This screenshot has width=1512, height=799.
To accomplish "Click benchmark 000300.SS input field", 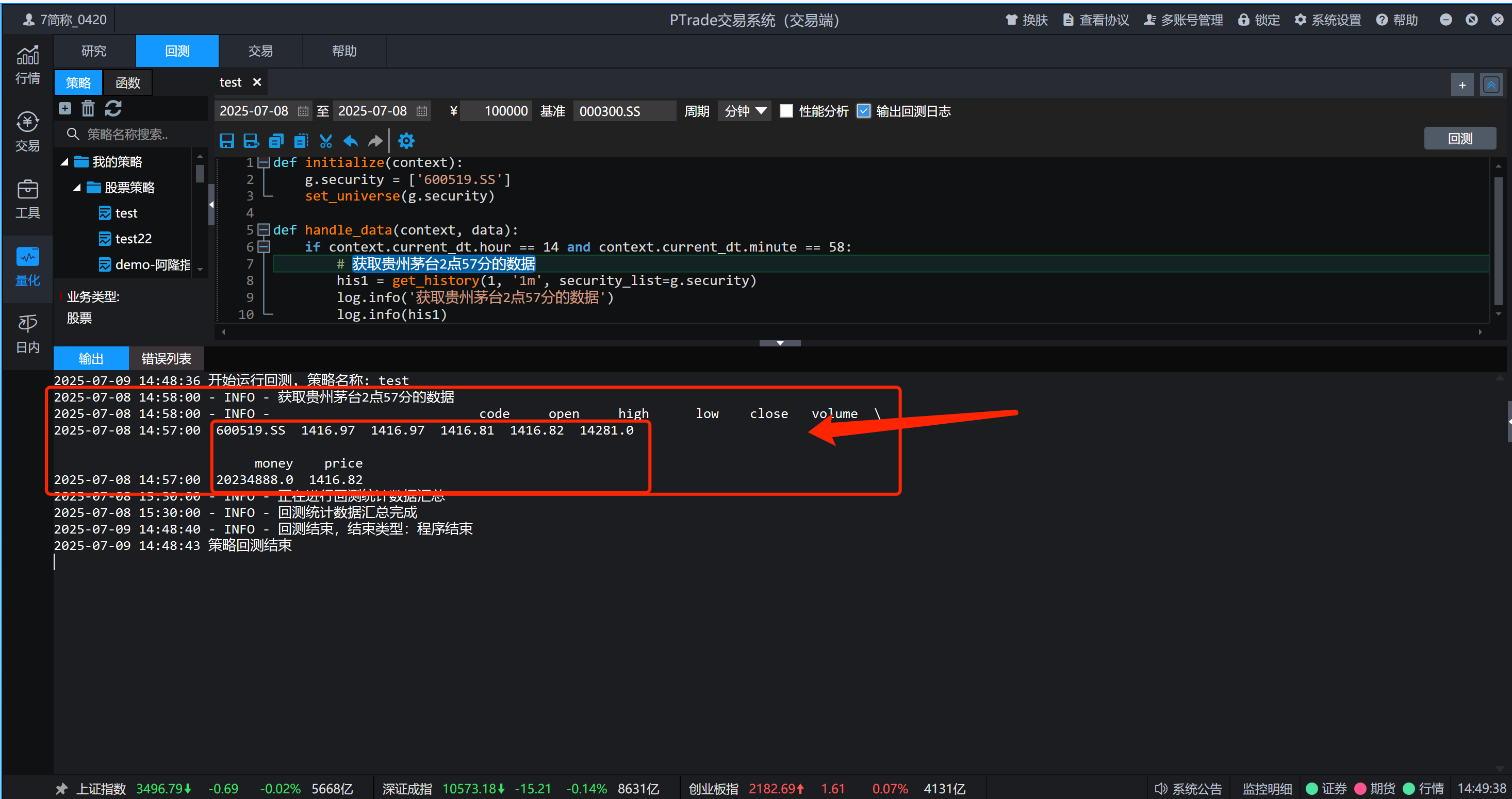I will (x=622, y=111).
